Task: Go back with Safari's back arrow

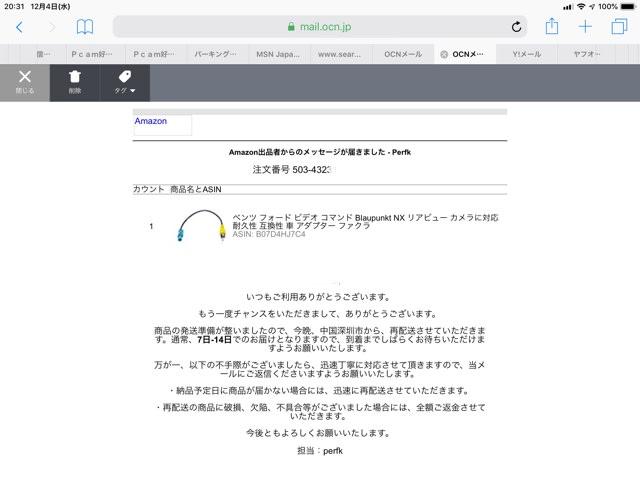Action: 19,27
